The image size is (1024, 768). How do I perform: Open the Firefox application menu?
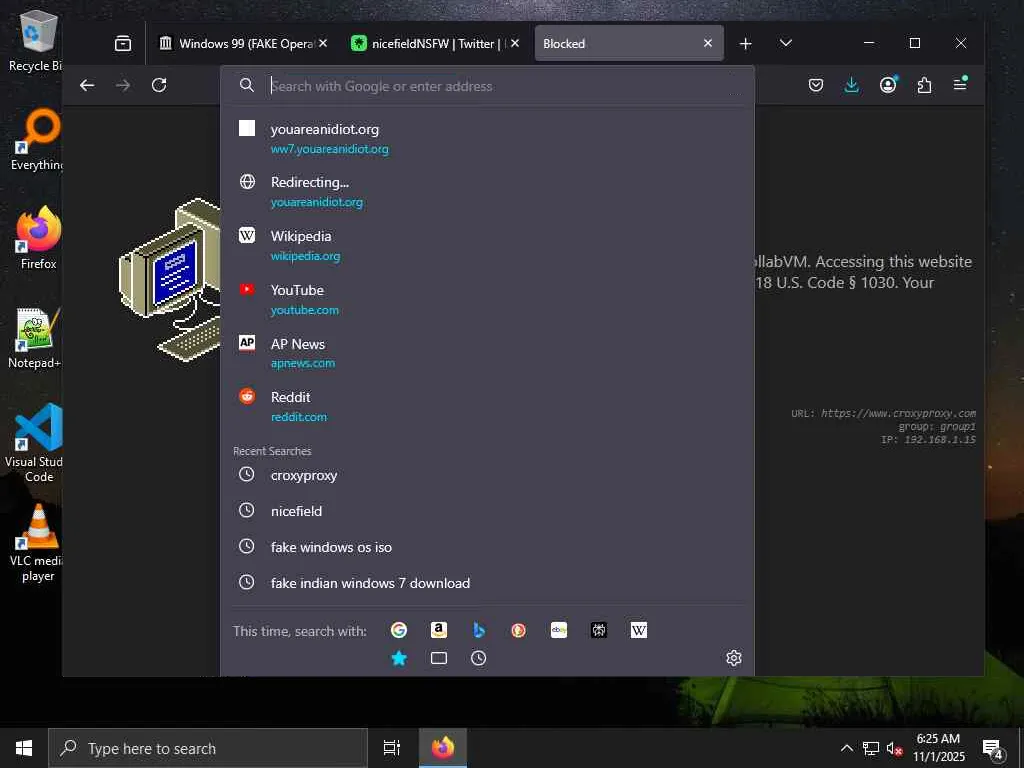(x=960, y=85)
